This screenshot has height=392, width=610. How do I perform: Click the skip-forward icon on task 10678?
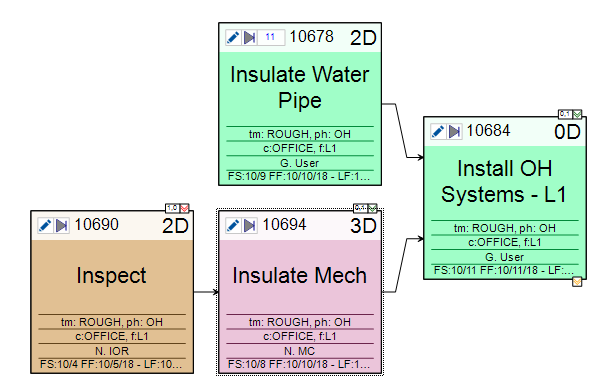coord(249,38)
